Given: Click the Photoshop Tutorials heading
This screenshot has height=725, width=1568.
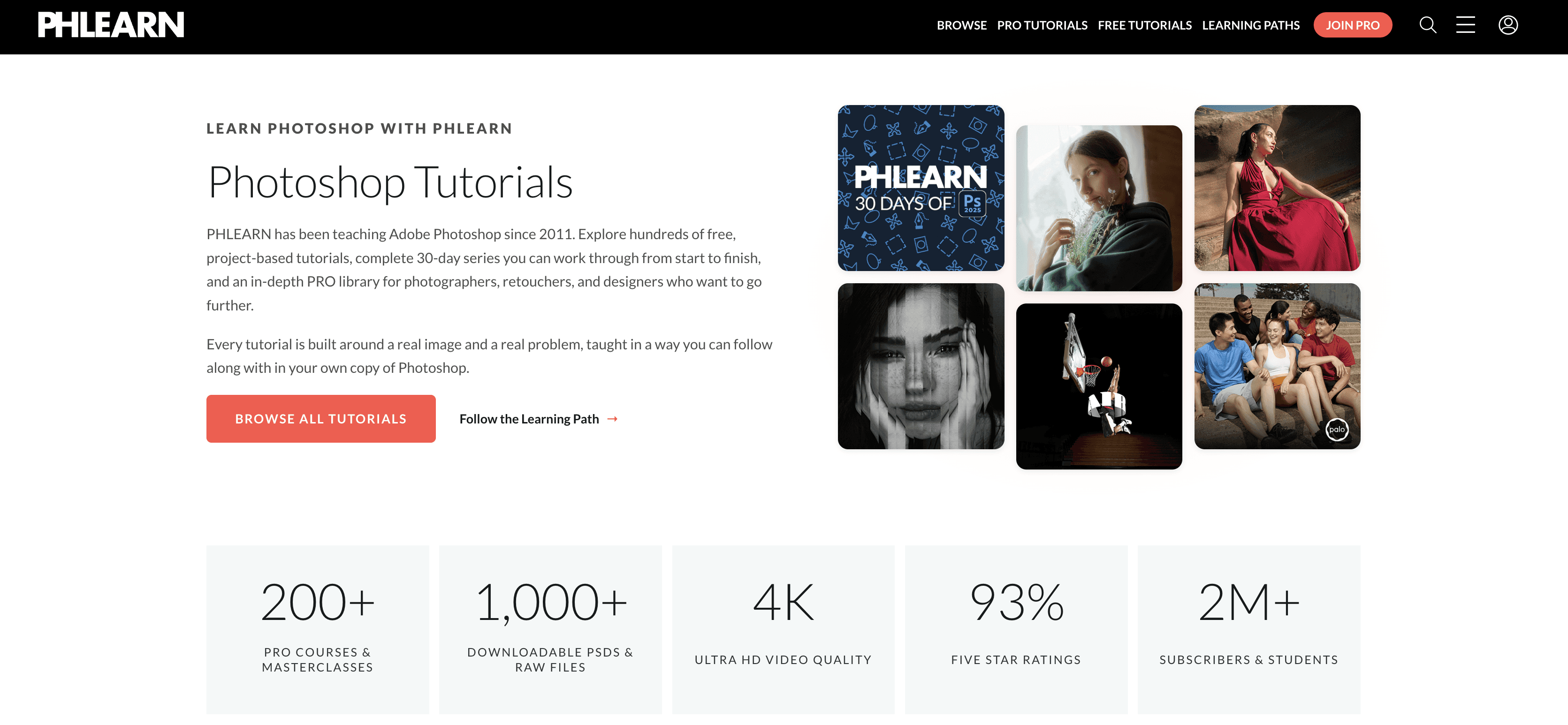Looking at the screenshot, I should [x=390, y=182].
